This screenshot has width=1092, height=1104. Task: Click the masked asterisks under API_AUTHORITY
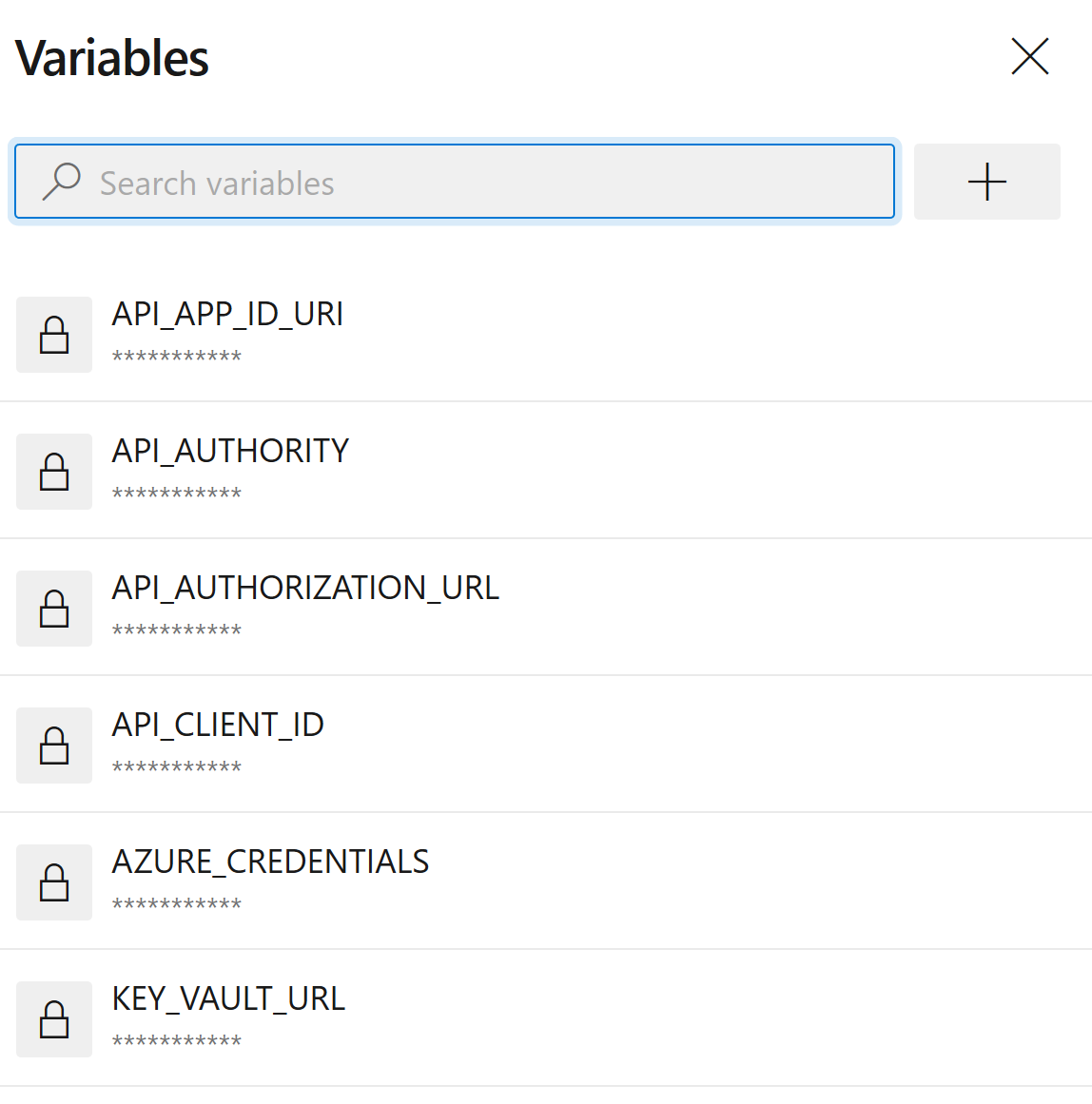(177, 494)
